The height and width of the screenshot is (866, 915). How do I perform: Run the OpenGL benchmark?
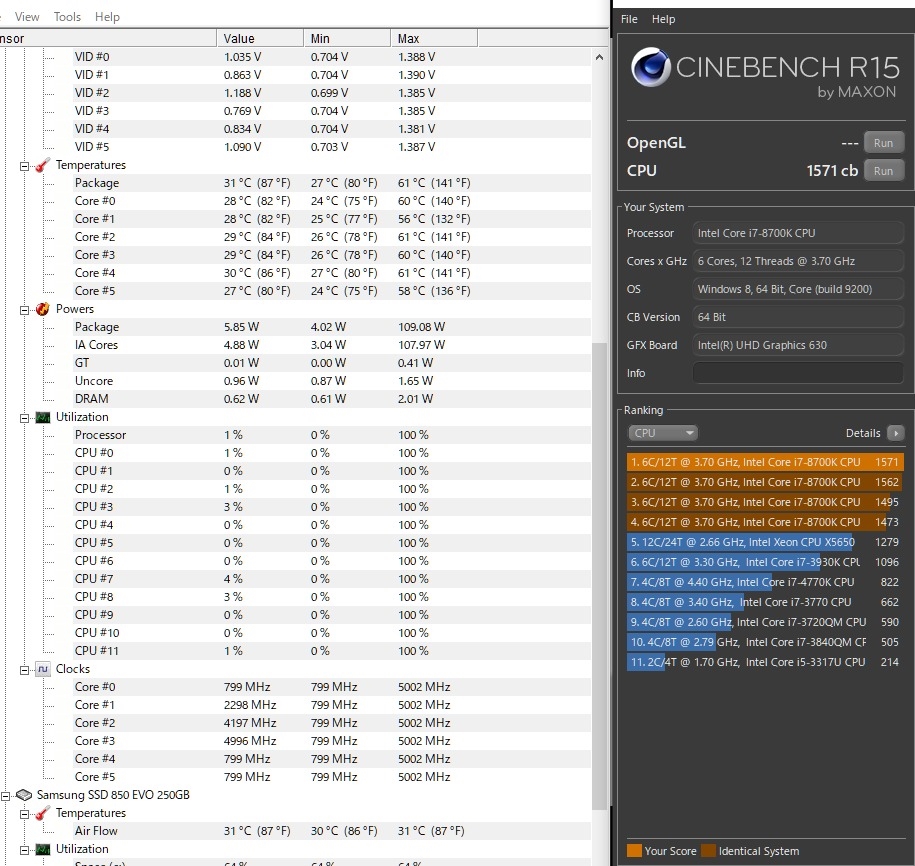(883, 143)
